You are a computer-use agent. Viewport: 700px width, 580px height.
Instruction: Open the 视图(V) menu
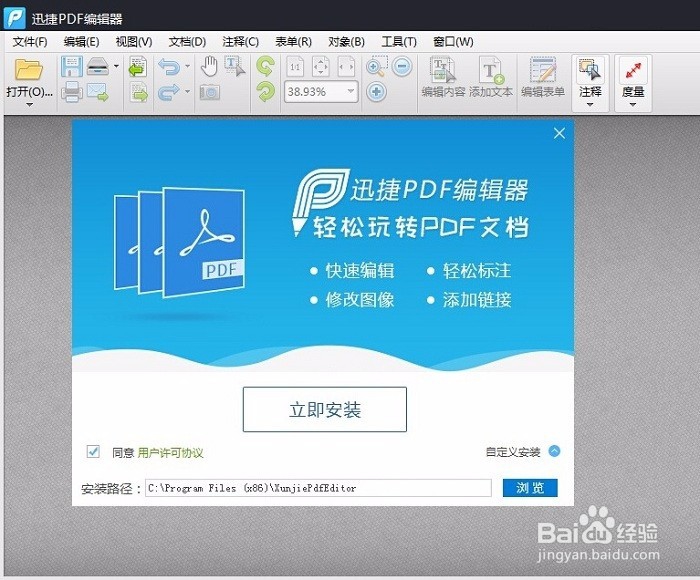coord(134,42)
